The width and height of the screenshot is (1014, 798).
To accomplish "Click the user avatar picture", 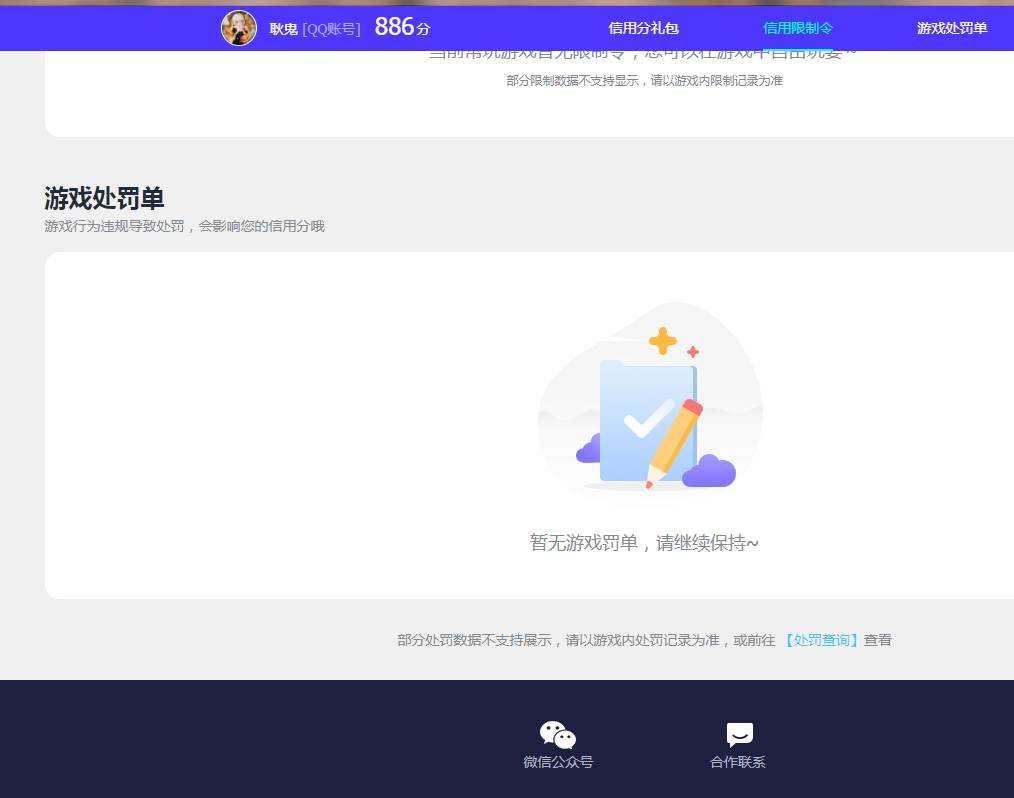I will [x=239, y=28].
